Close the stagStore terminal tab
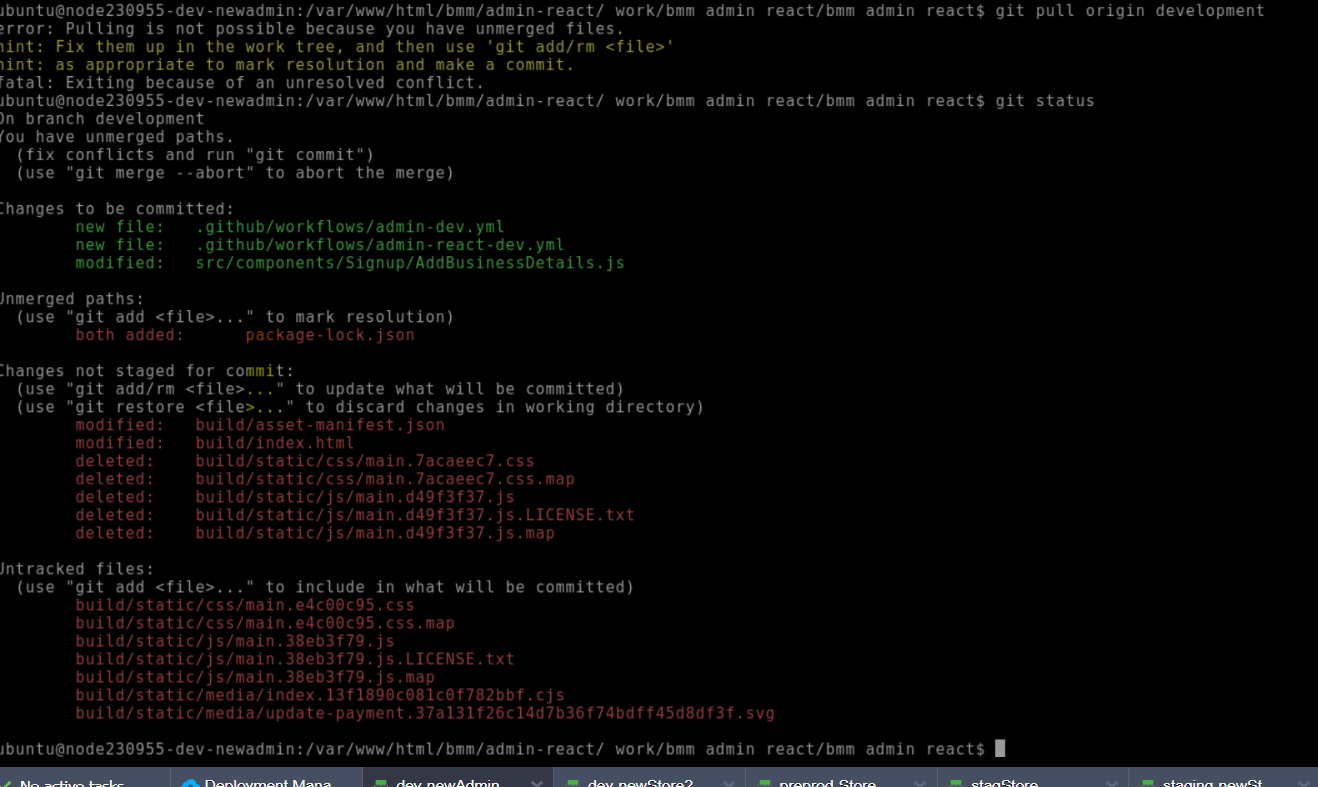Viewport: 1318px width, 787px height. 1111,784
